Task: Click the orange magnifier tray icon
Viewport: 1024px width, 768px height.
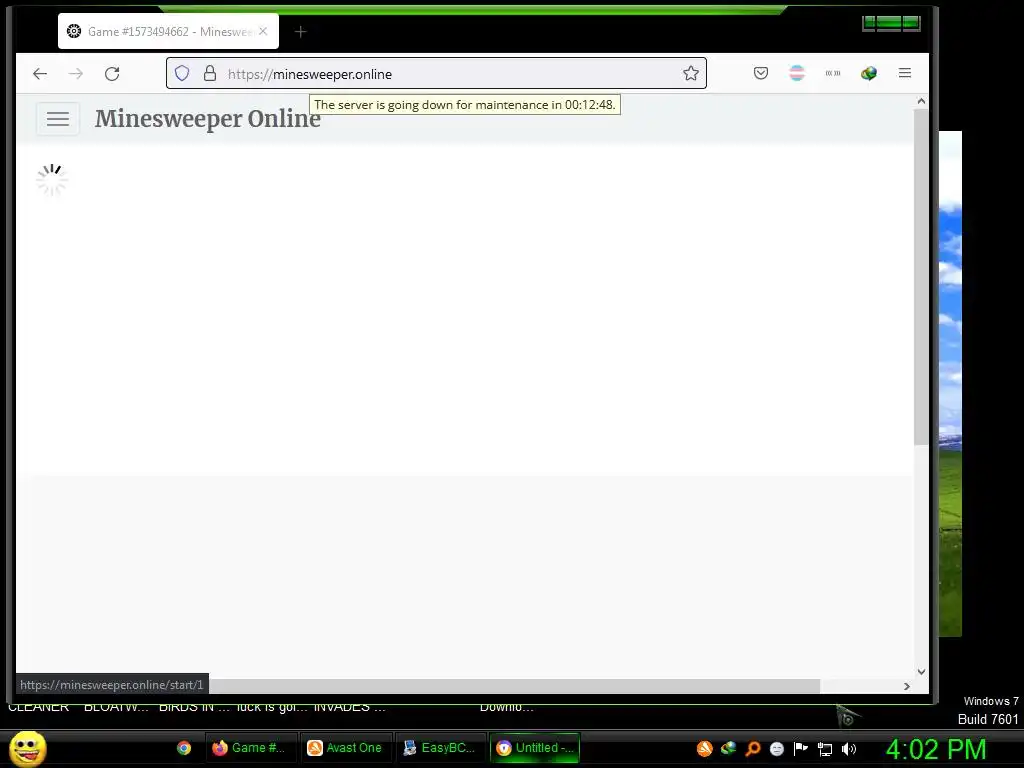Action: [x=752, y=749]
